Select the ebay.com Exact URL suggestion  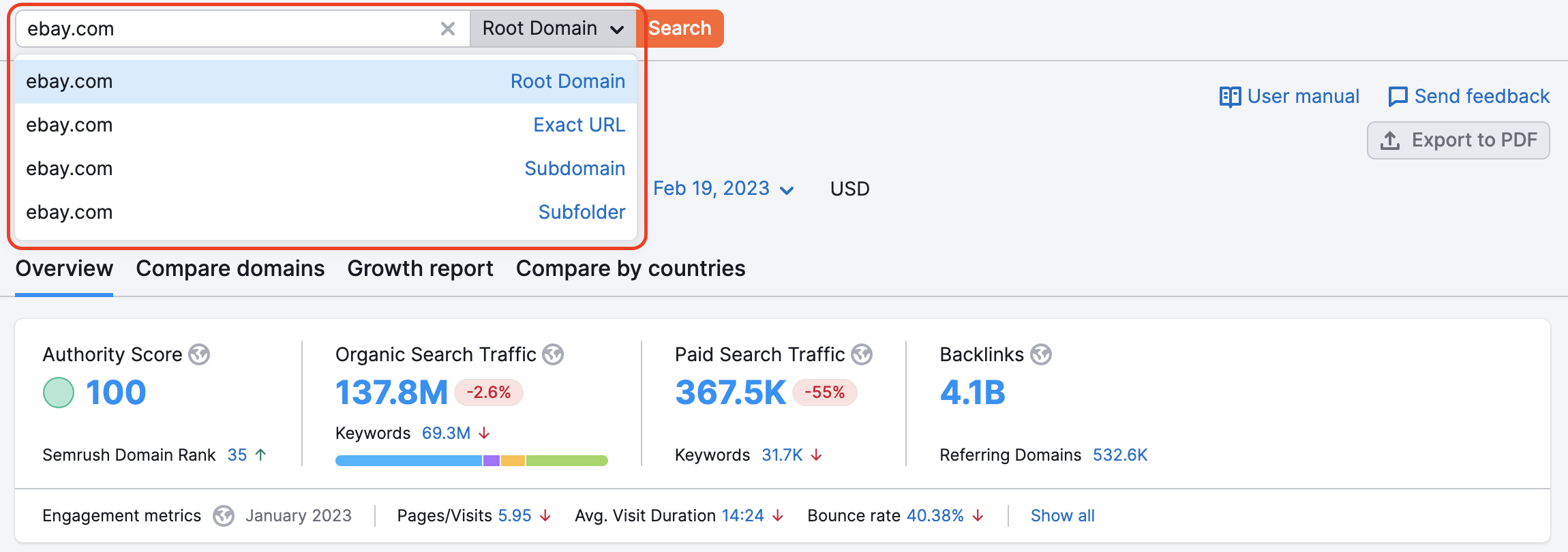(326, 125)
